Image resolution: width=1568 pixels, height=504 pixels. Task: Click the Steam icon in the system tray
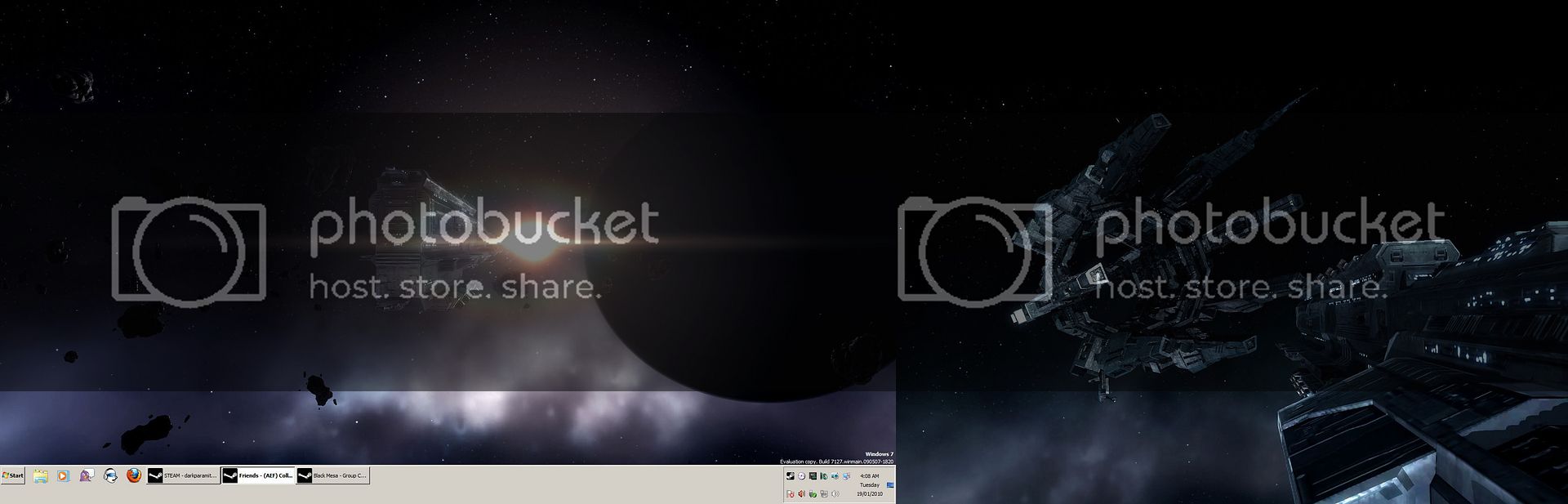[x=790, y=476]
